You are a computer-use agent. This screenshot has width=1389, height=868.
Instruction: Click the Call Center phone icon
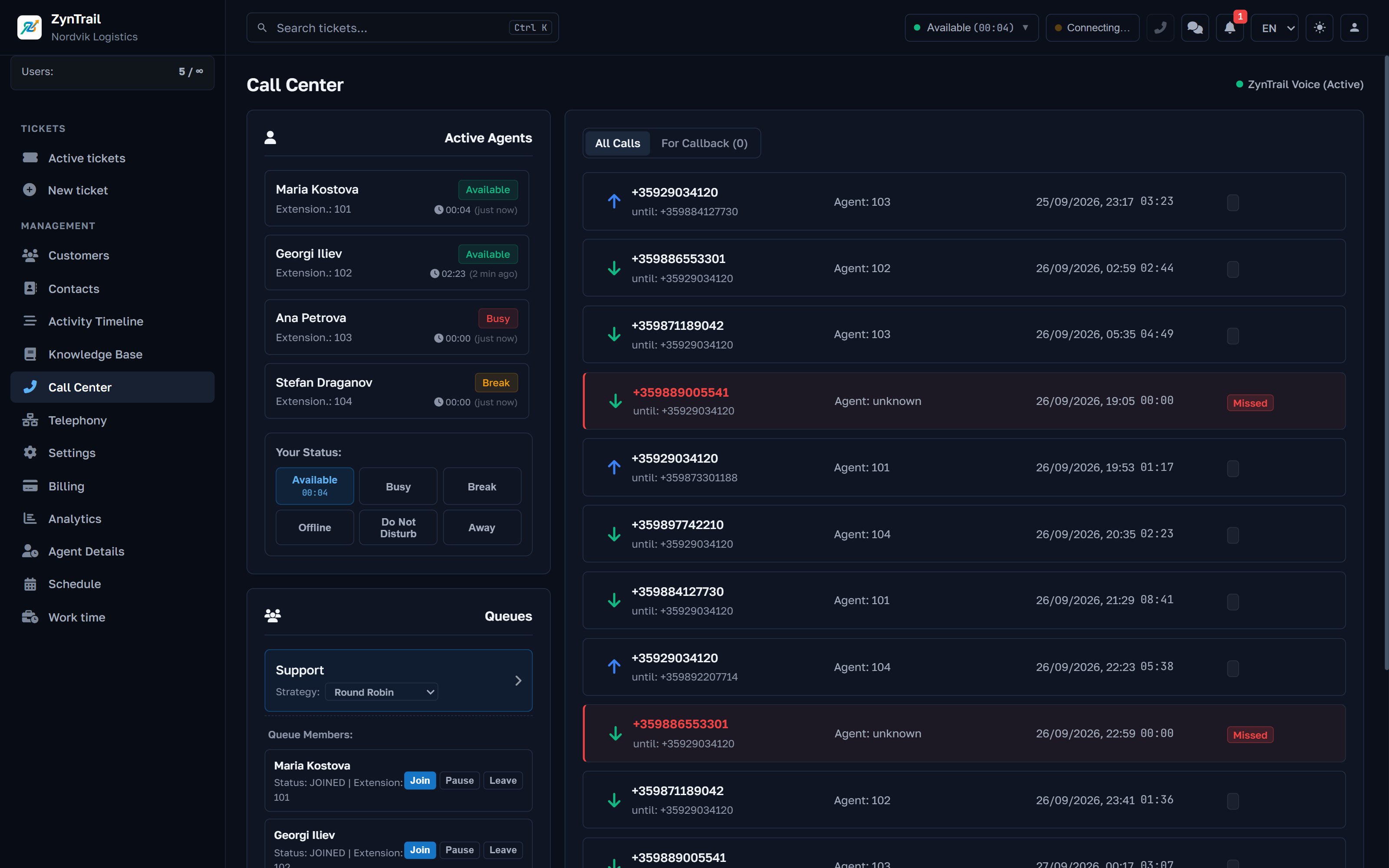tap(30, 387)
